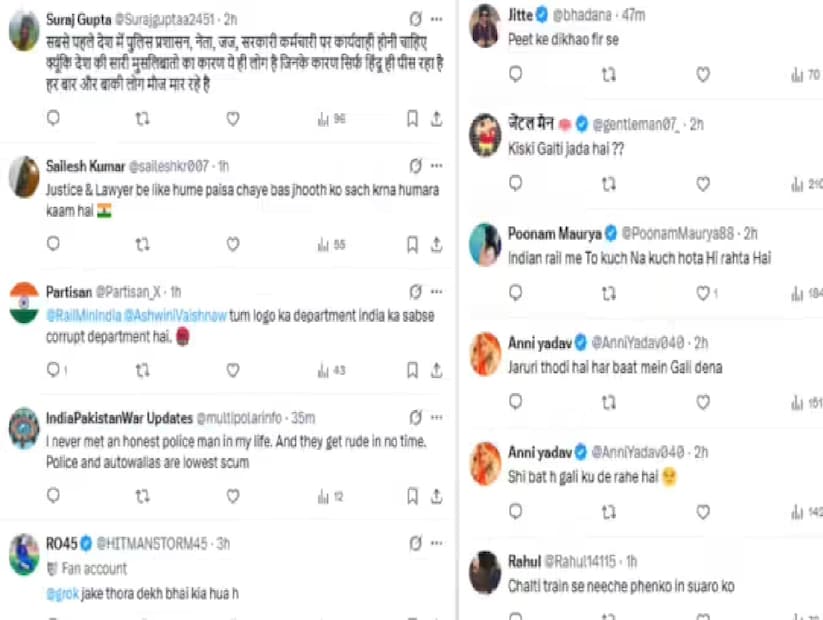Viewport: 823px width, 620px height.
Task: Reply to Anni yadav's 'Jaruri thodi hai' tweet
Action: (x=515, y=402)
